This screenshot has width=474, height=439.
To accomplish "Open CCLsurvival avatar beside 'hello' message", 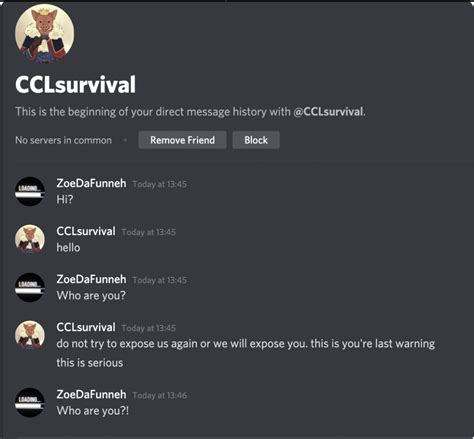I will (x=30, y=239).
